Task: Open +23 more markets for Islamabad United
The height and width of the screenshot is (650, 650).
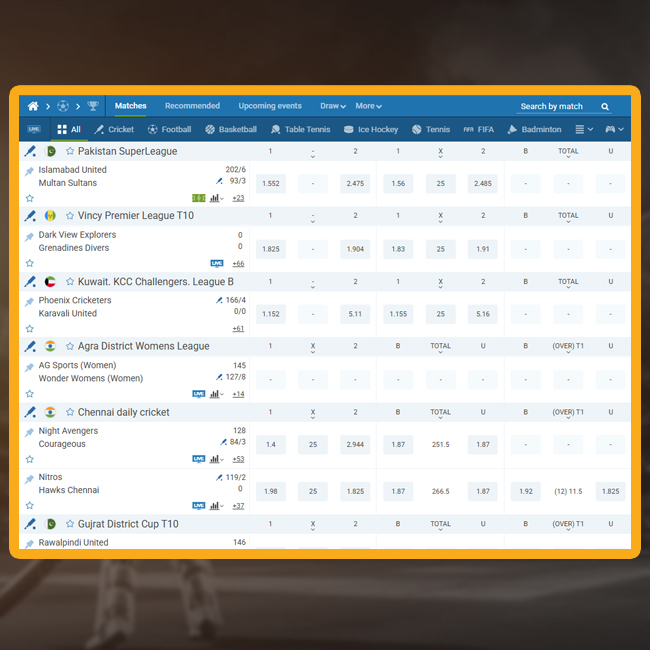Action: coord(238,198)
